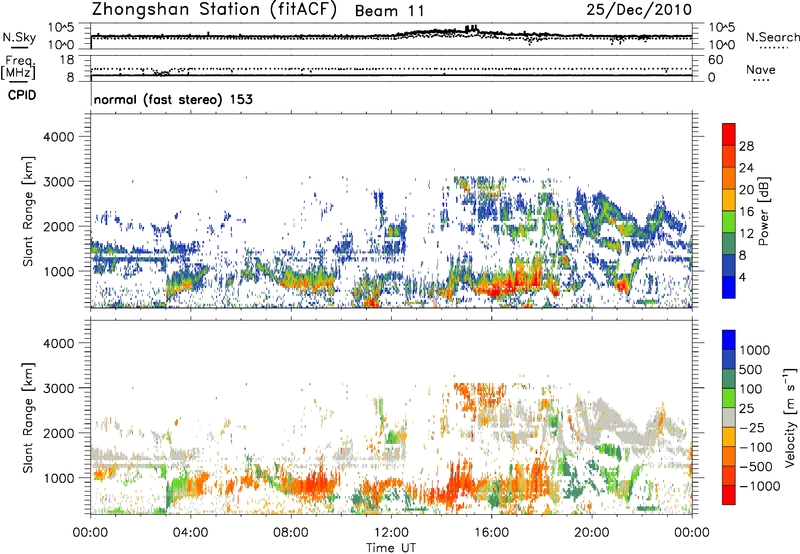Click the N.Sky legend label
Screen dimensions: 800x554
click(19, 37)
